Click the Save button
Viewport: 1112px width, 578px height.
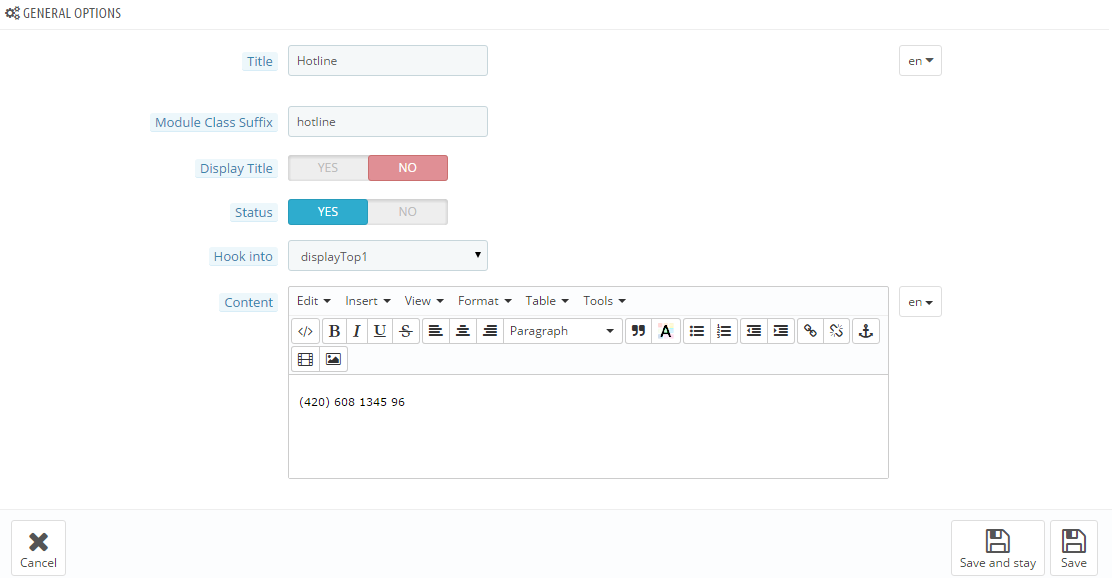tap(1073, 548)
